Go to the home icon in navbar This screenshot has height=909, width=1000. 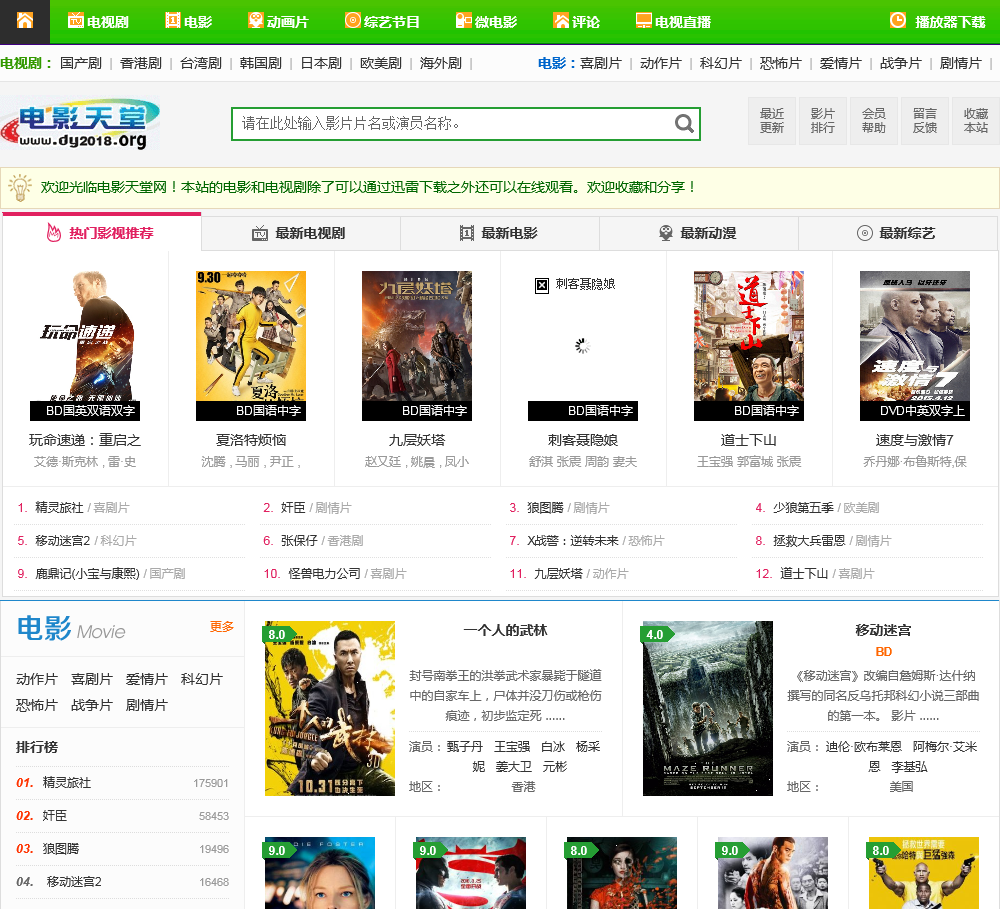[x=25, y=21]
